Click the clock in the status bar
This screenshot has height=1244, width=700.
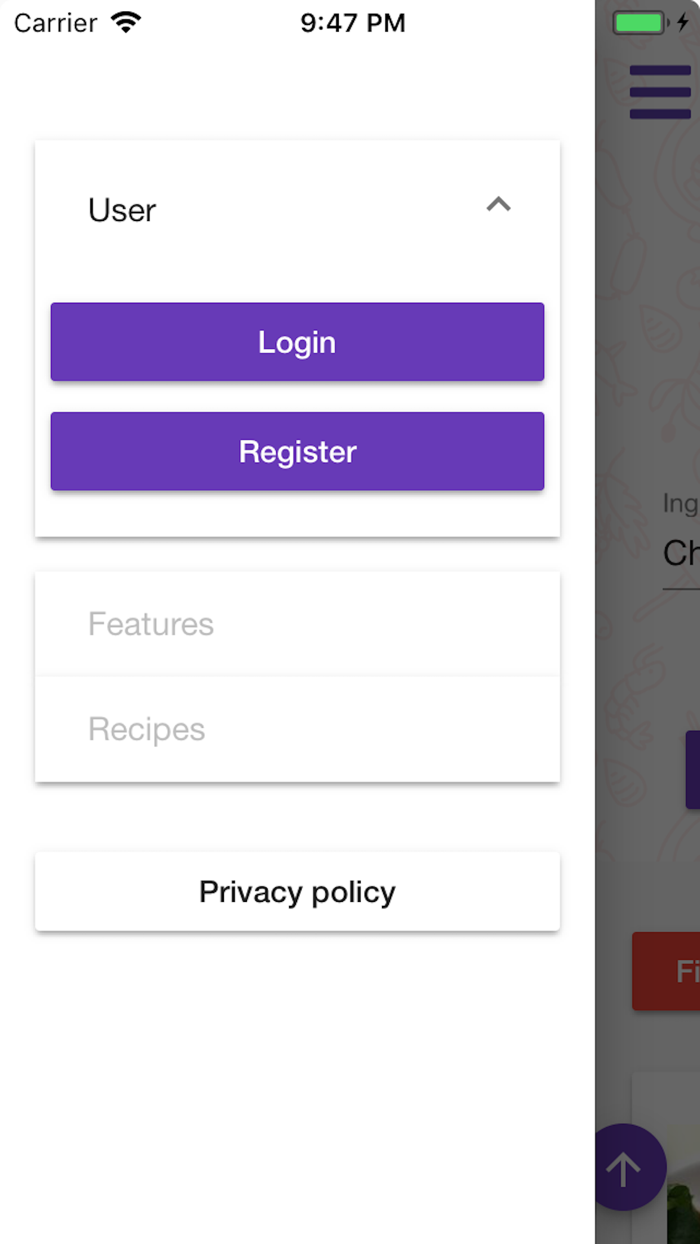point(353,21)
